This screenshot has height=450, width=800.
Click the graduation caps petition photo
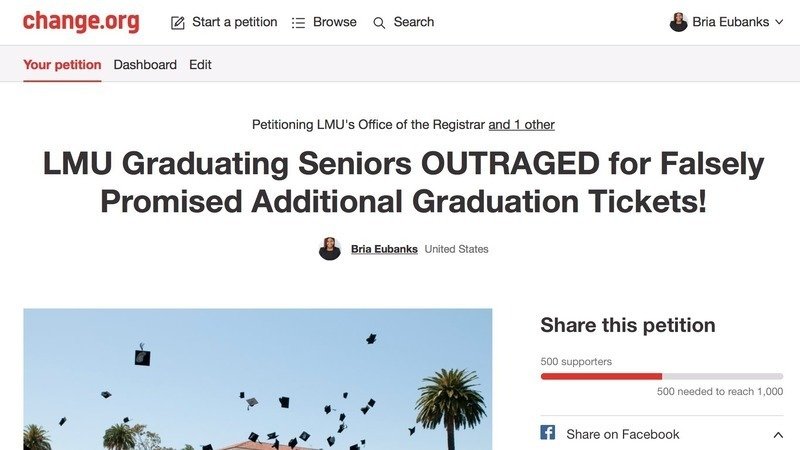[258, 378]
